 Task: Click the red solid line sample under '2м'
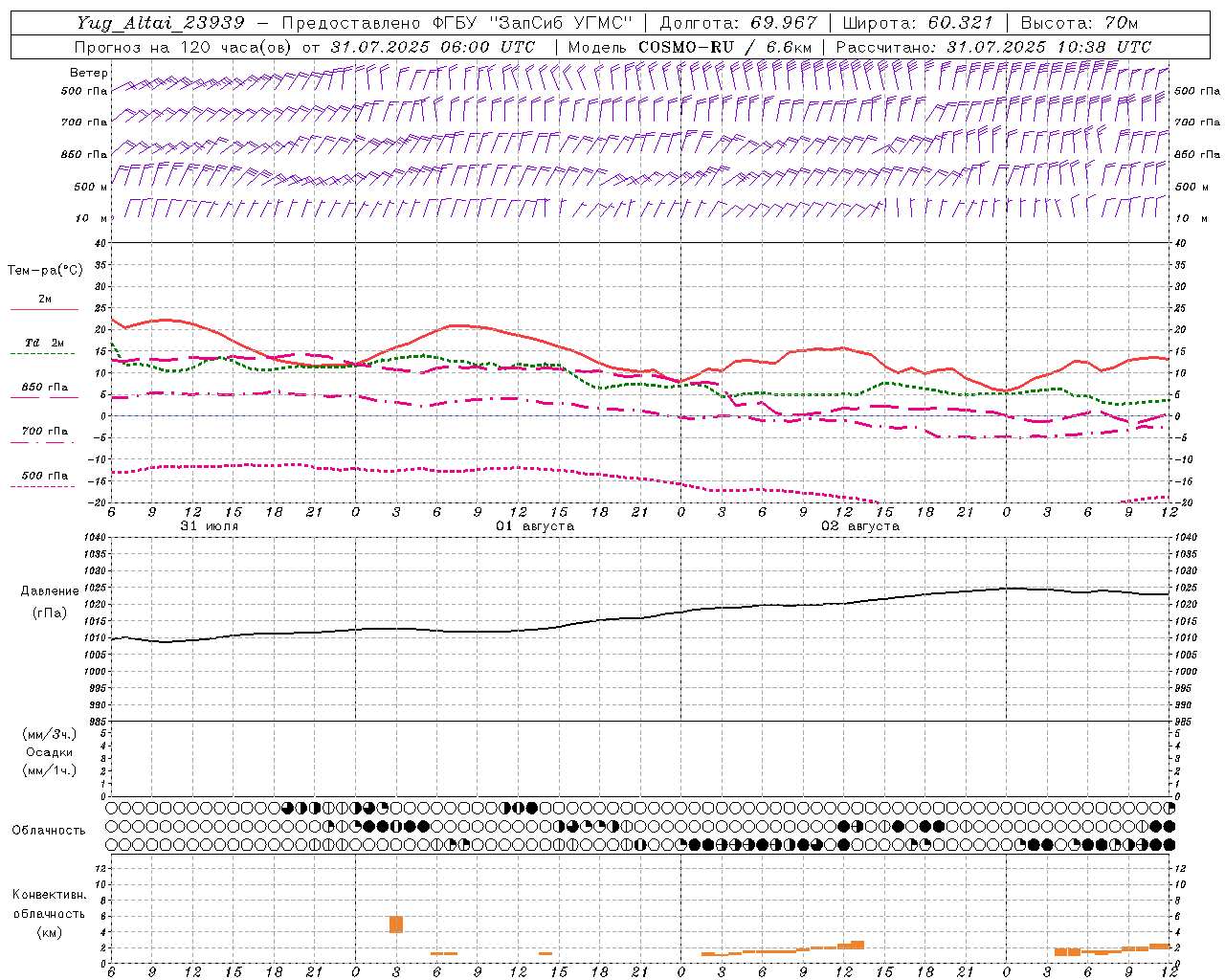pyautogui.click(x=44, y=309)
